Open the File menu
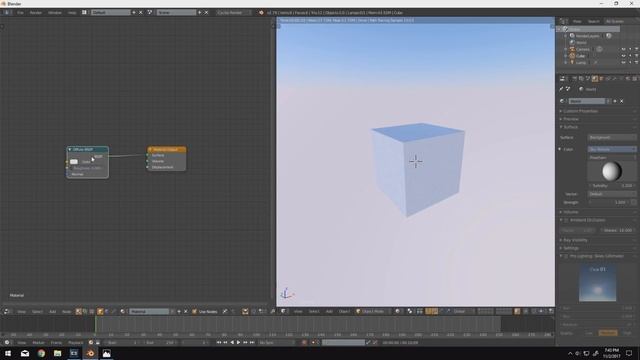Screen dimensions: 640x360 pyautogui.click(x=20, y=13)
